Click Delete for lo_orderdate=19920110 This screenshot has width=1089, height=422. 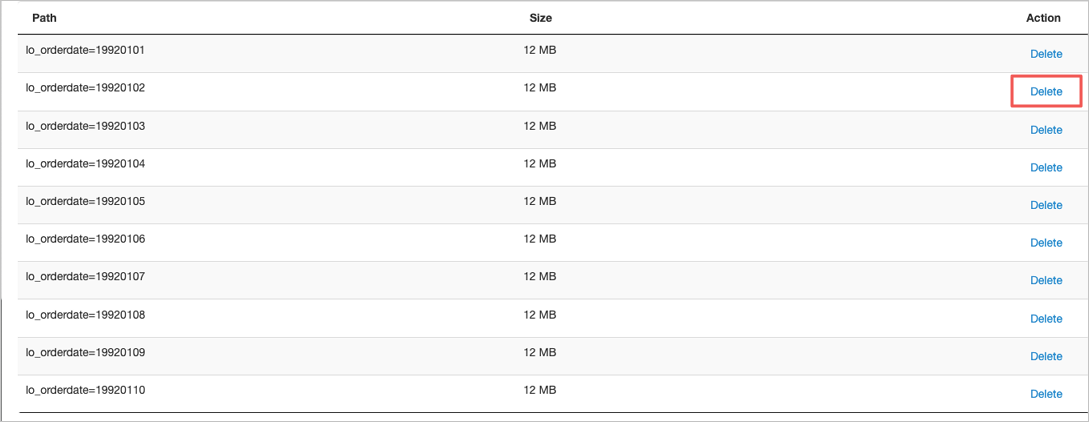(x=1046, y=394)
